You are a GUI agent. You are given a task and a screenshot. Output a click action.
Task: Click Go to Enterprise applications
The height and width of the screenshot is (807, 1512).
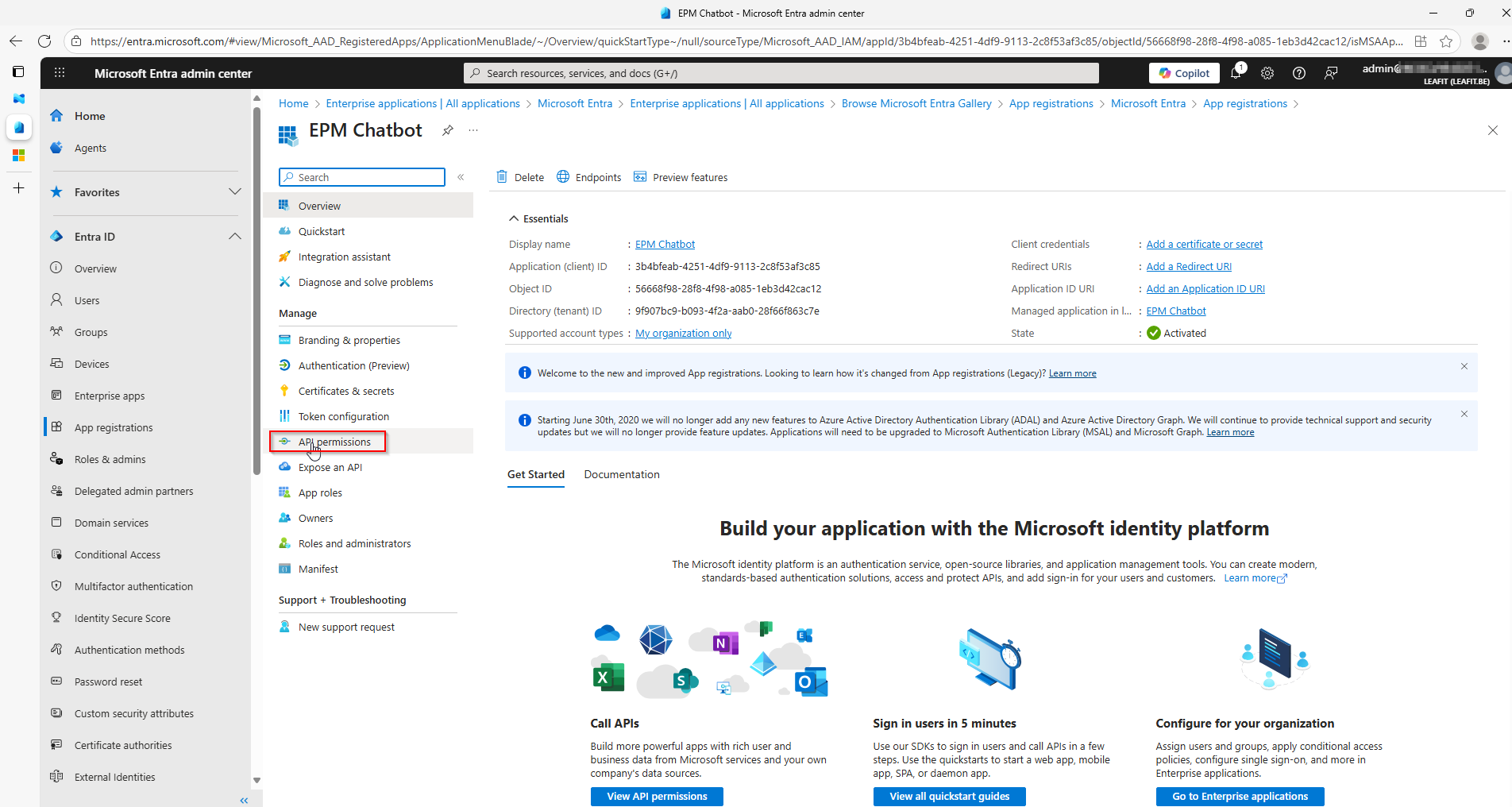coord(1240,797)
